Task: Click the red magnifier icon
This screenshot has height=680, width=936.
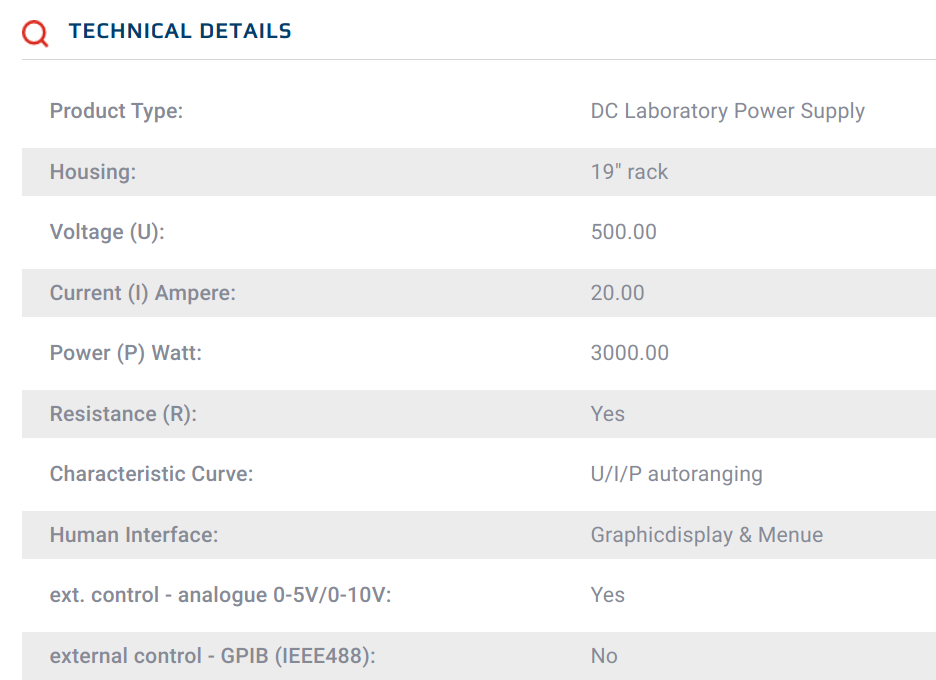Action: tap(35, 33)
